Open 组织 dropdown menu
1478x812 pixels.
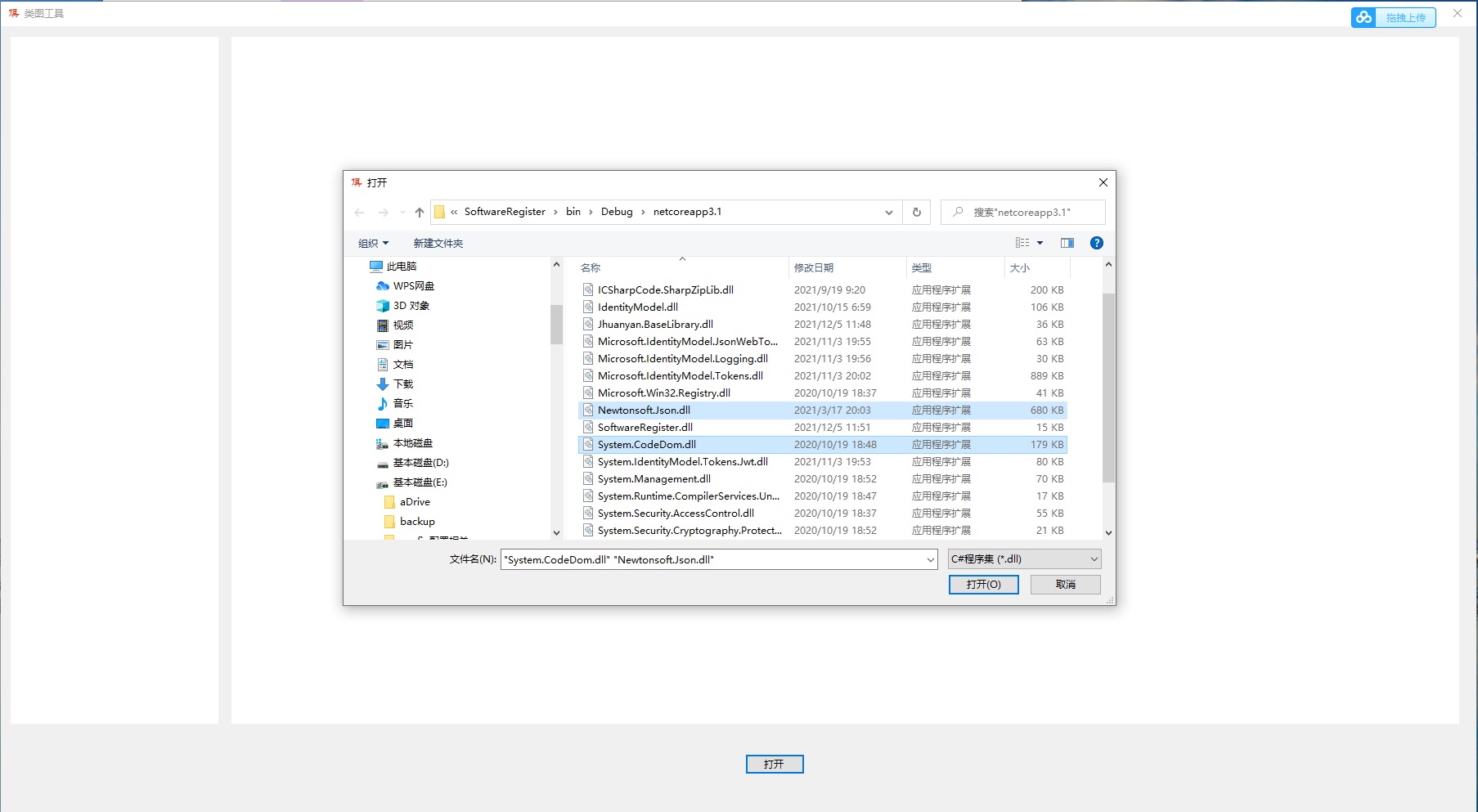coord(373,244)
